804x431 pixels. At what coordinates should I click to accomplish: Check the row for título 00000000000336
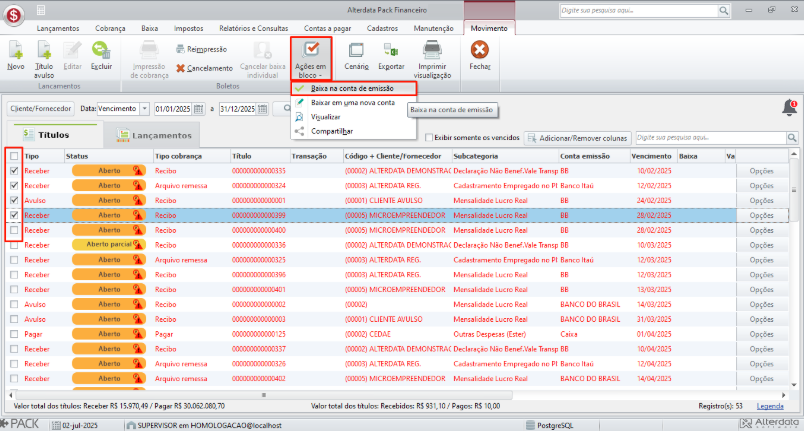coord(14,245)
